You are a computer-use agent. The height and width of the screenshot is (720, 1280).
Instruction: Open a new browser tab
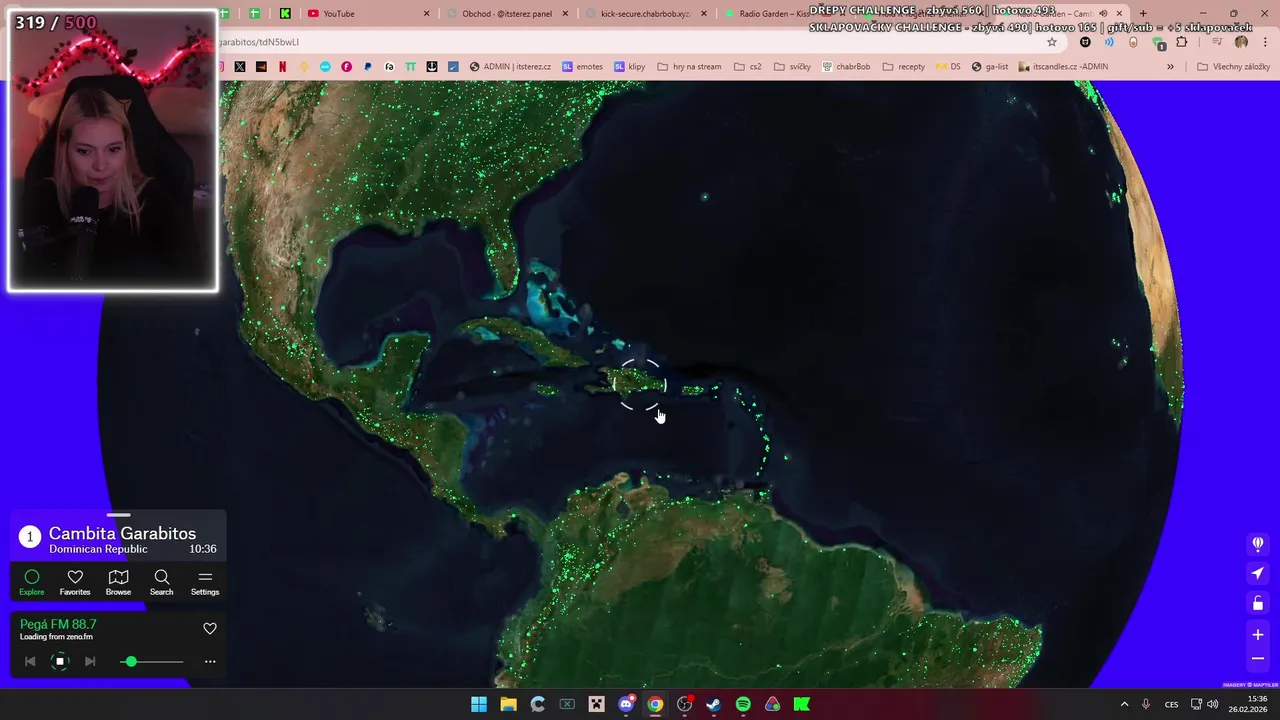point(1143,14)
